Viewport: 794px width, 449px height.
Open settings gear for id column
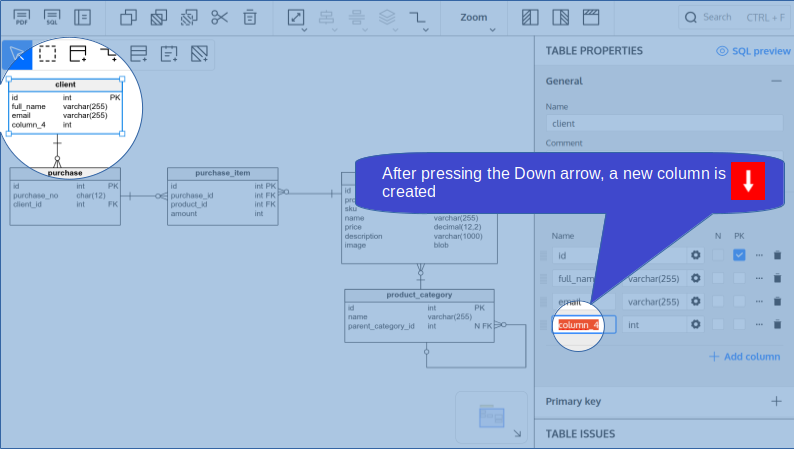(696, 255)
